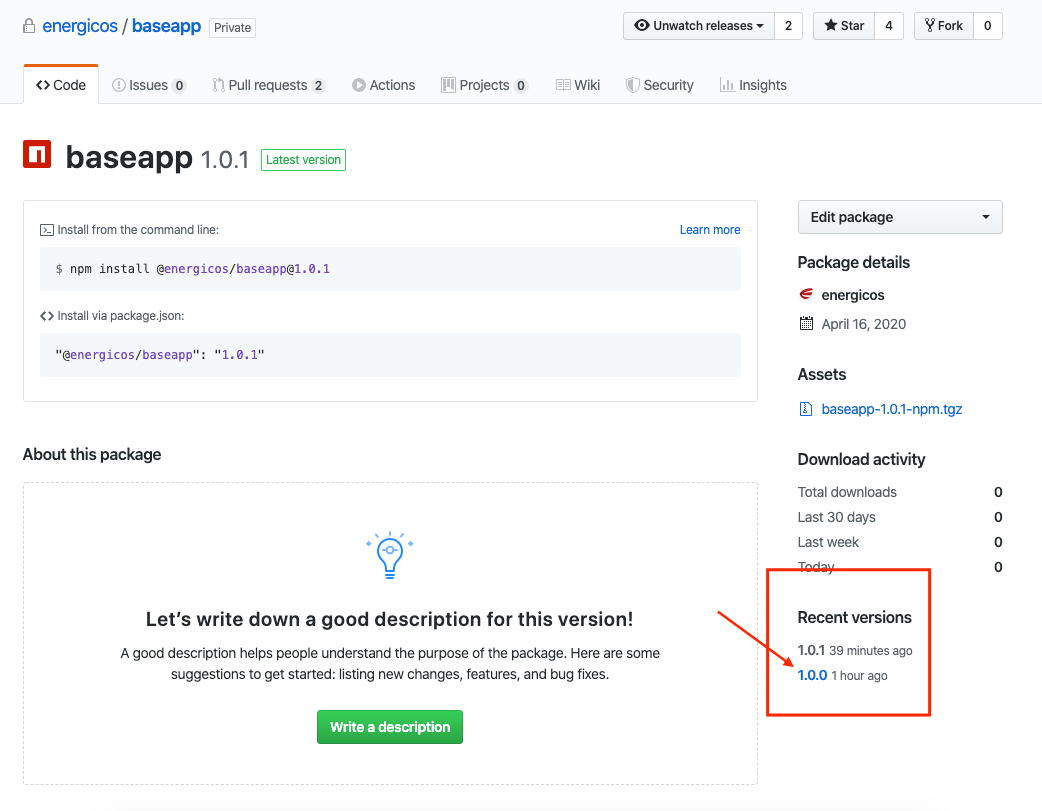Click the Wiki tab book icon

[x=563, y=85]
